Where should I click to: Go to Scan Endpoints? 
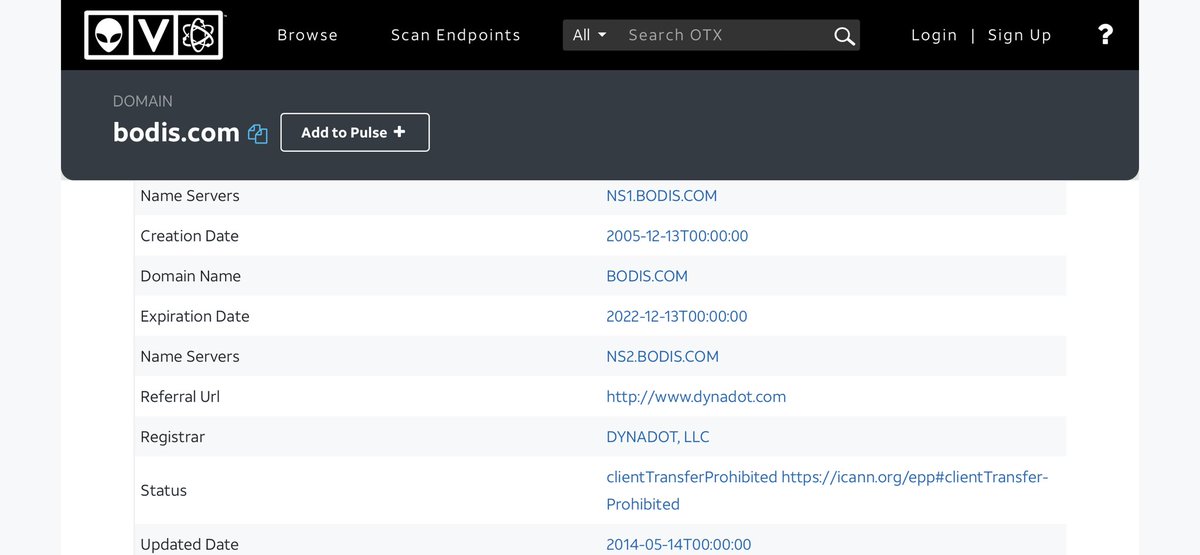pos(455,35)
